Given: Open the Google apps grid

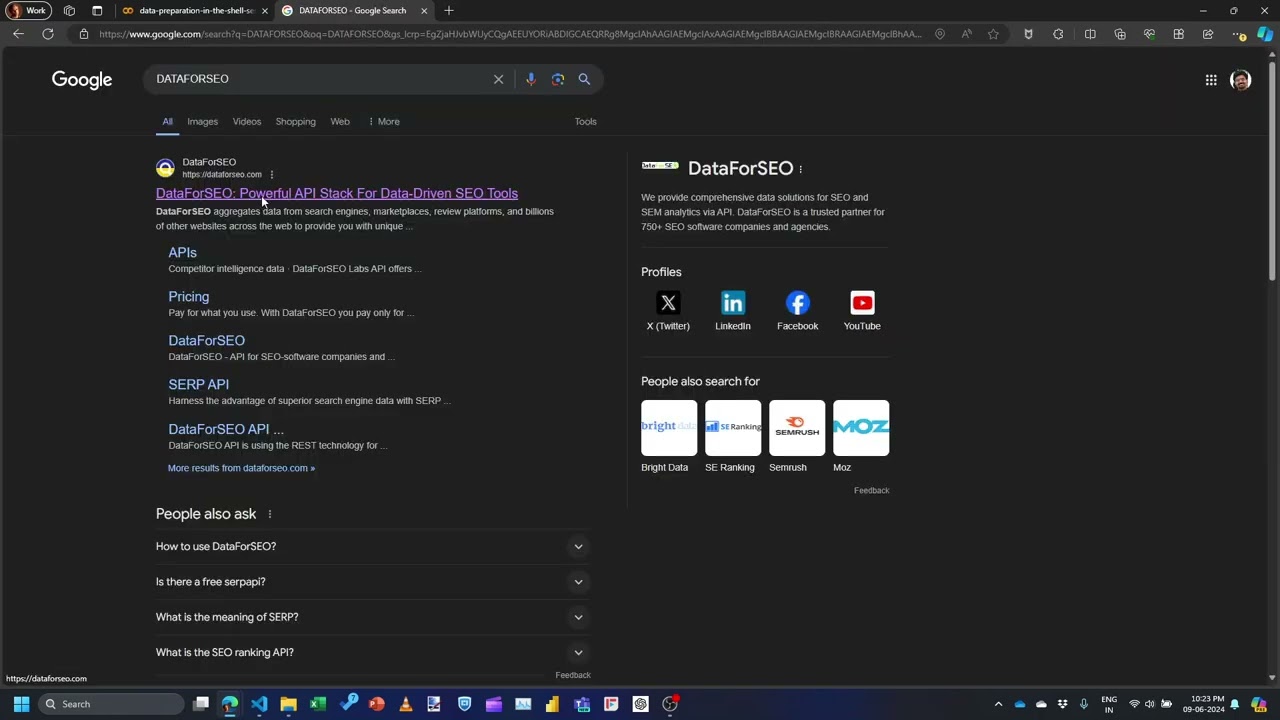Looking at the screenshot, I should [x=1211, y=80].
